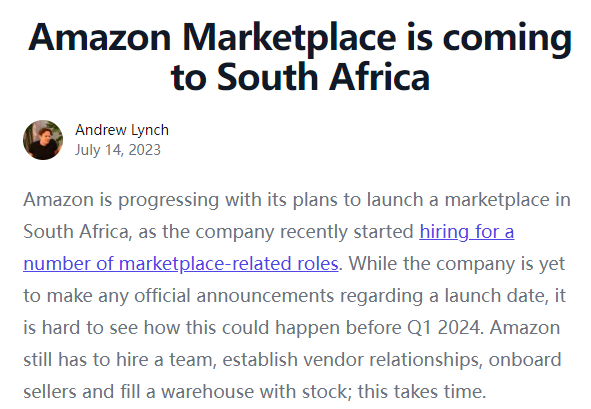Click the author name Andrew Lynch
The height and width of the screenshot is (409, 591).
coord(122,130)
